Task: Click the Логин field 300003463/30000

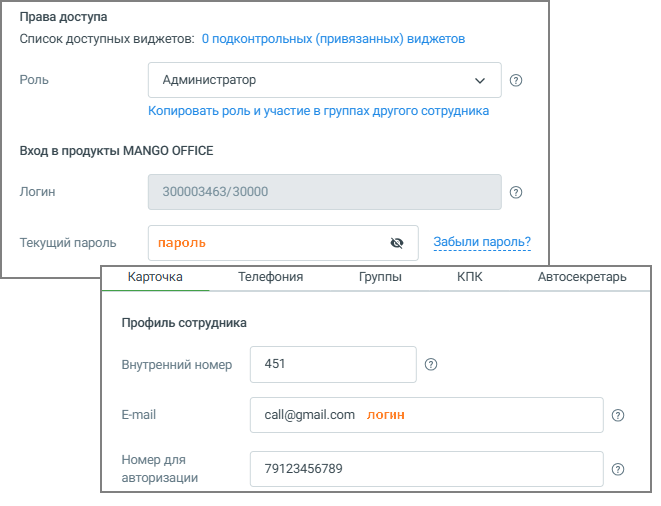Action: pos(325,192)
